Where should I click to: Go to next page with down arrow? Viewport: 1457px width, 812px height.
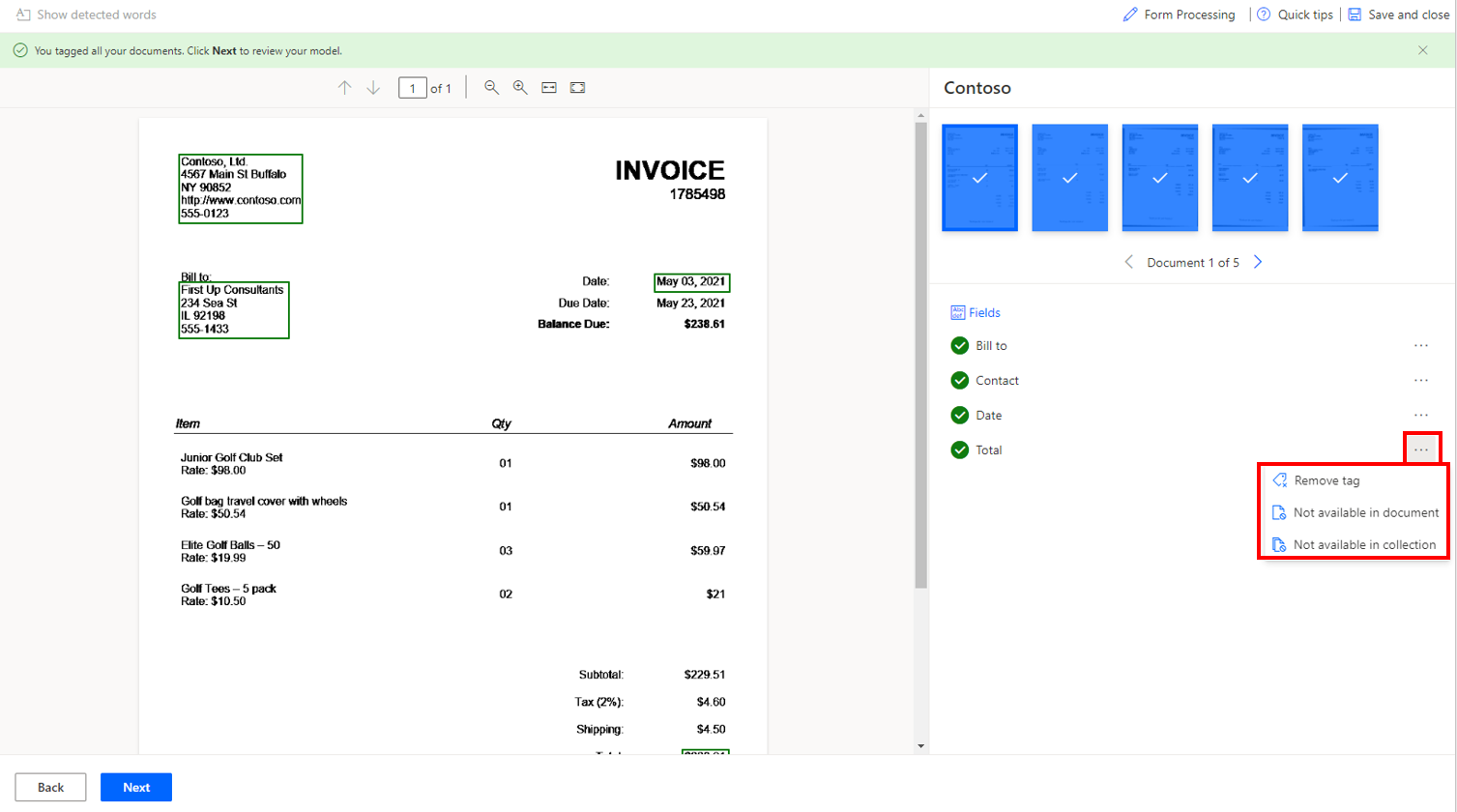[373, 88]
